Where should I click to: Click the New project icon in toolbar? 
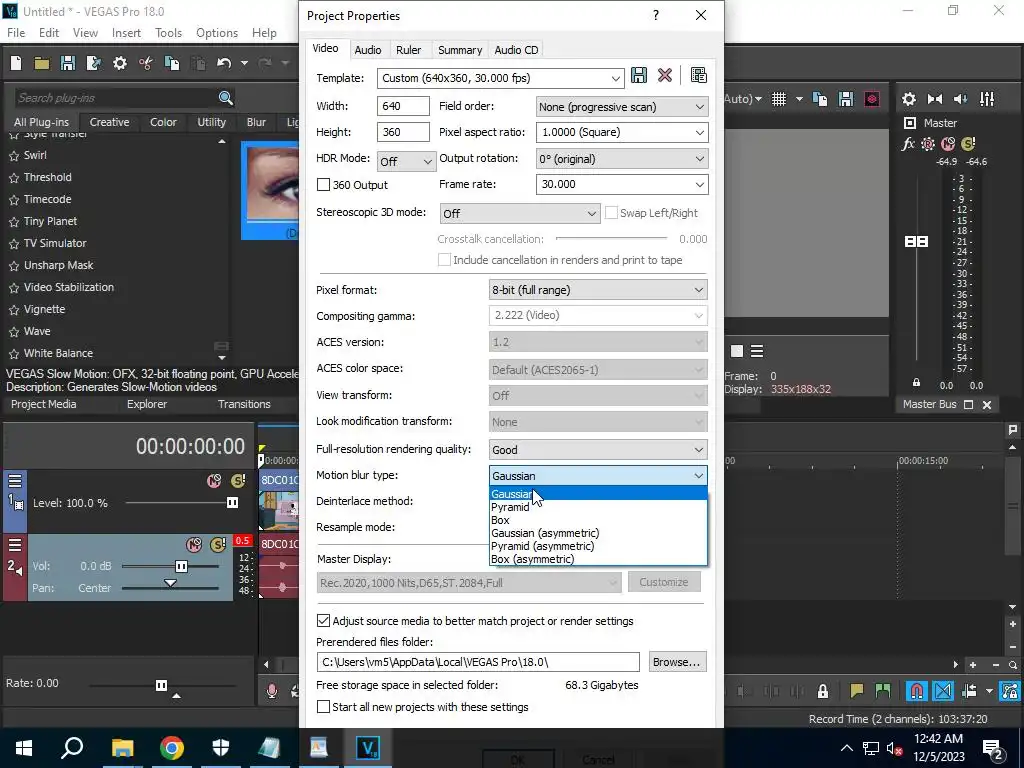pos(16,63)
